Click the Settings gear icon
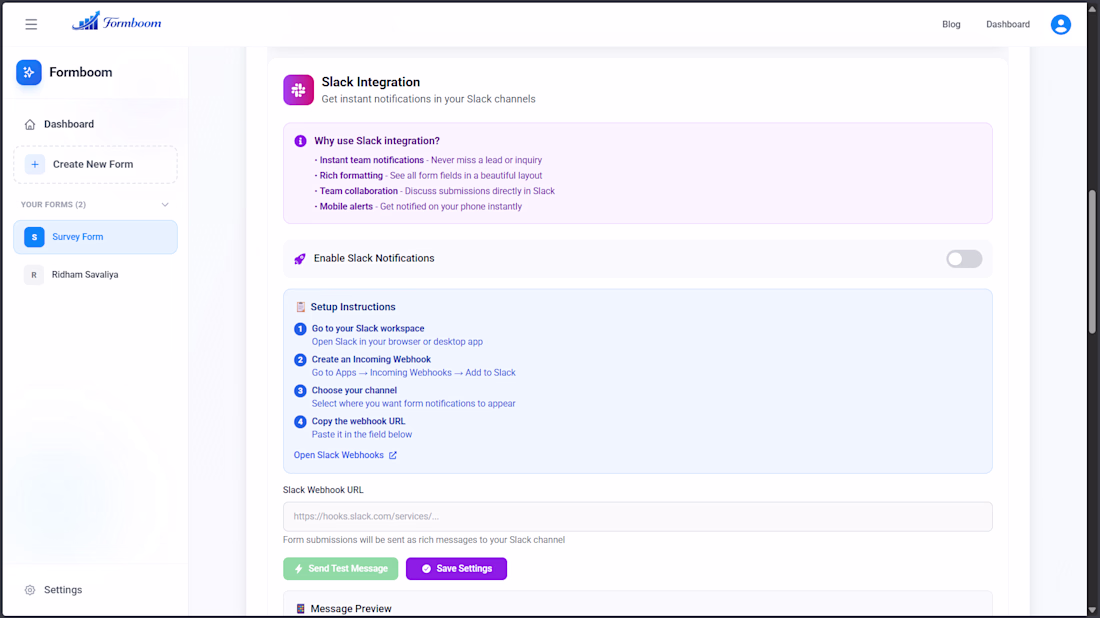 (29, 590)
